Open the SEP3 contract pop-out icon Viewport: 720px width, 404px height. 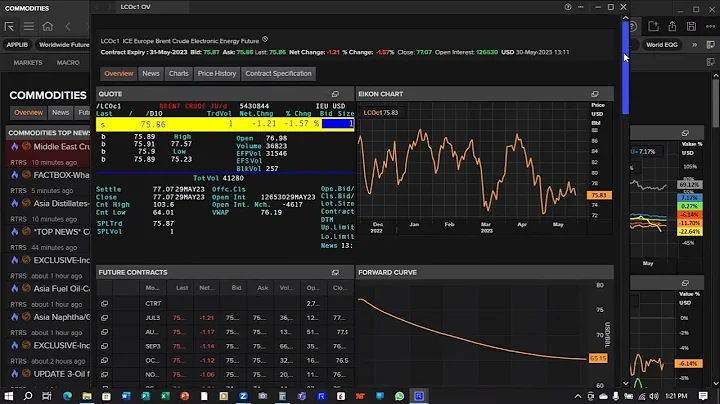(104, 346)
